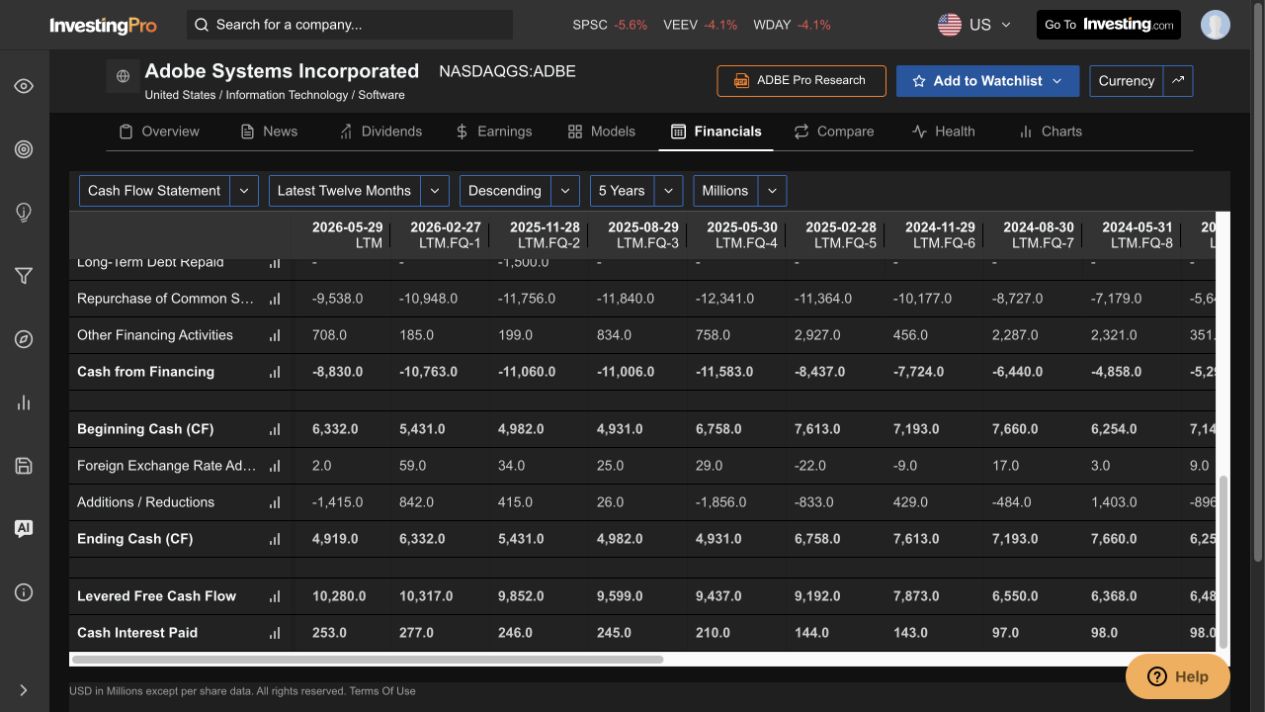Click the vertical table scrollbar

[1223, 562]
